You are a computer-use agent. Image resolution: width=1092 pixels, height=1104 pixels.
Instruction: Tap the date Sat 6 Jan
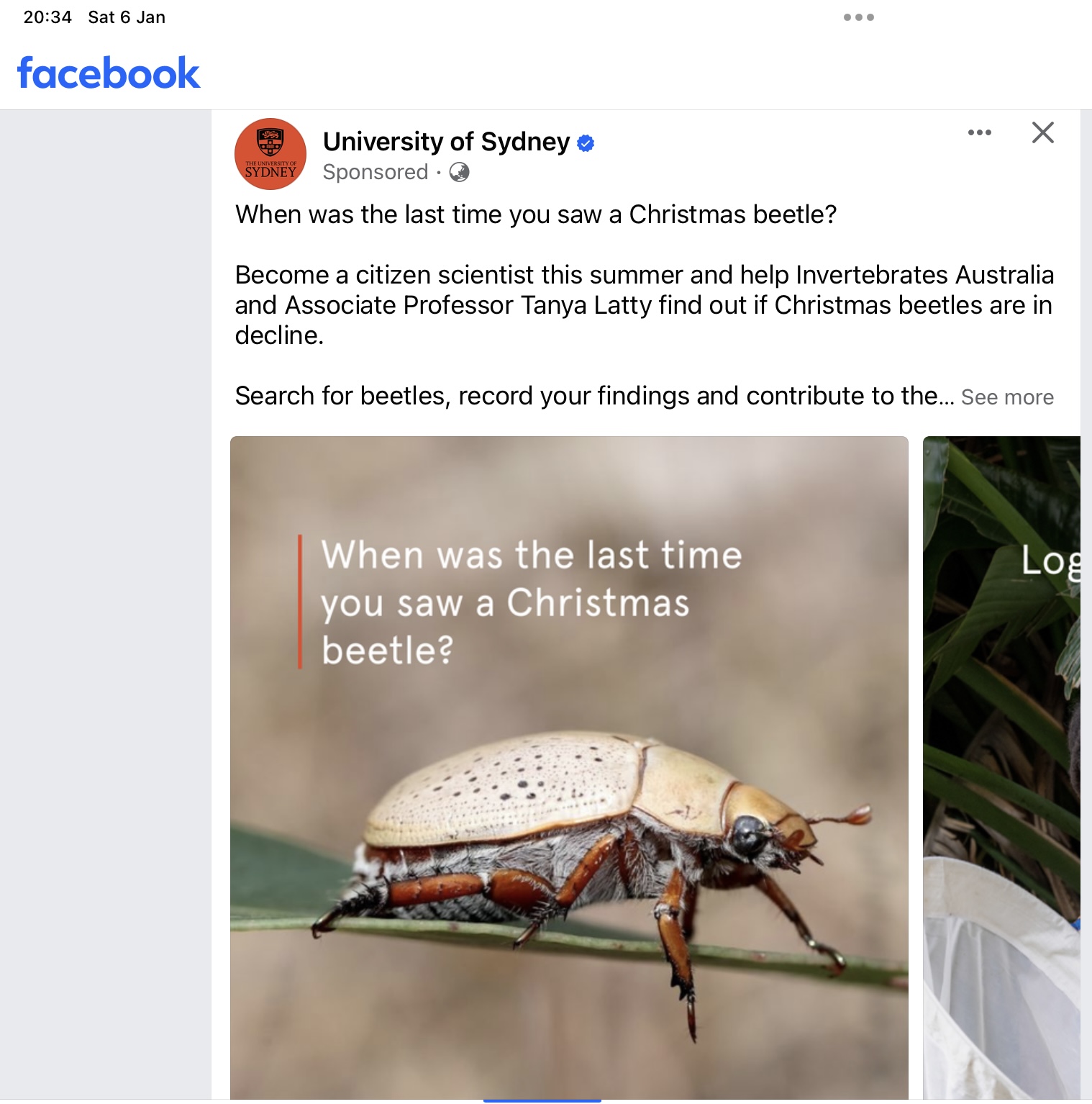[x=127, y=17]
